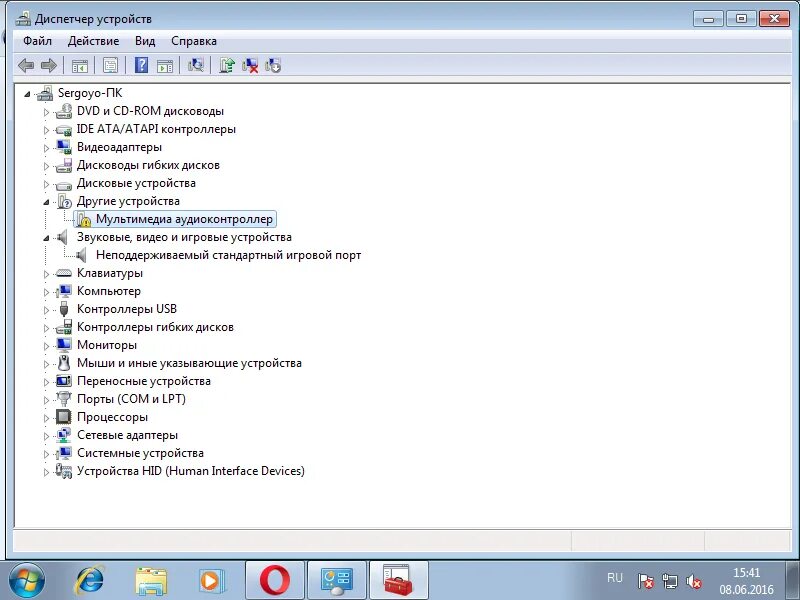Viewport: 800px width, 600px height.
Task: Click the network tray icon
Action: [x=669, y=581]
